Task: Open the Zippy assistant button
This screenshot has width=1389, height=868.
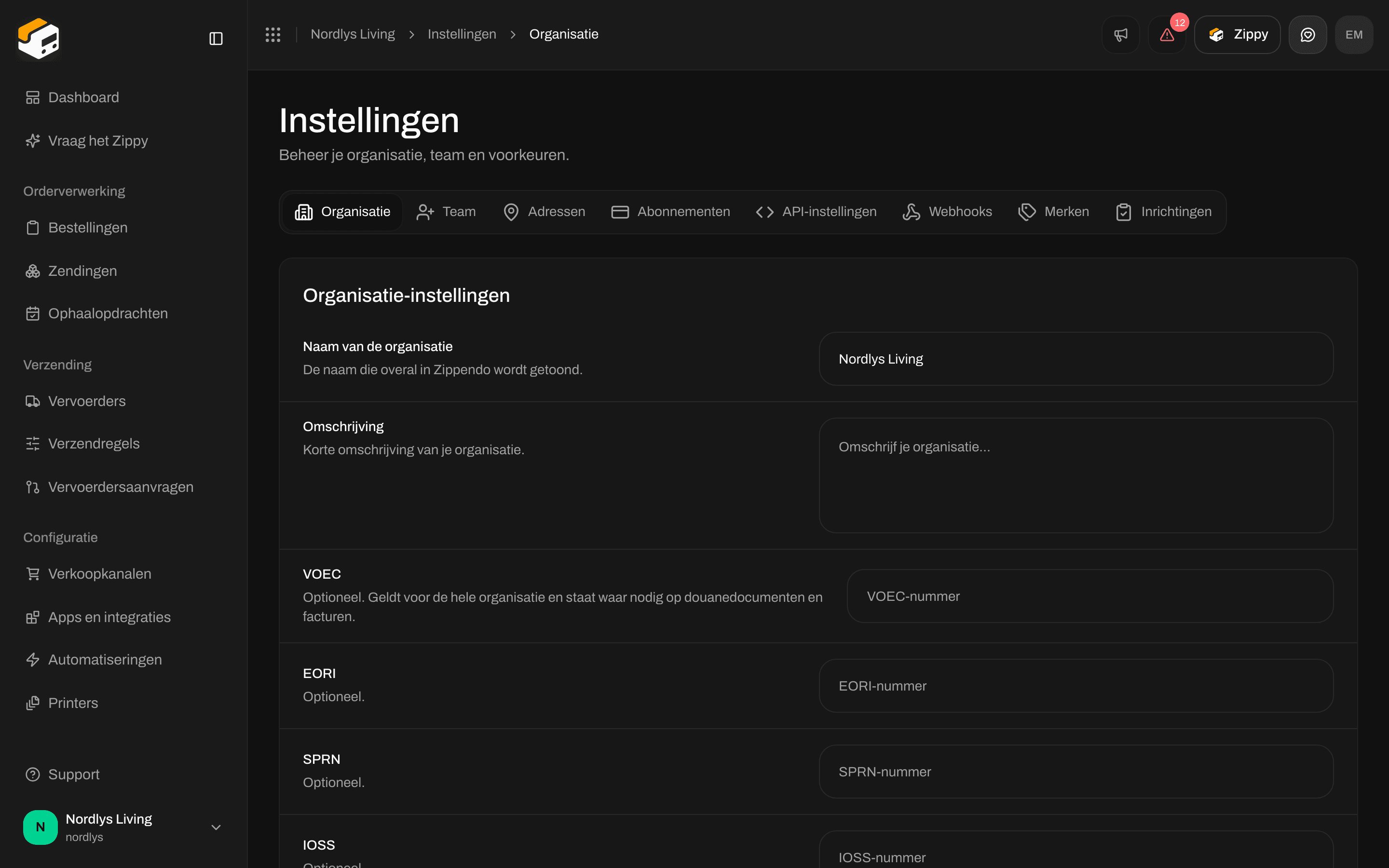Action: 1237,34
